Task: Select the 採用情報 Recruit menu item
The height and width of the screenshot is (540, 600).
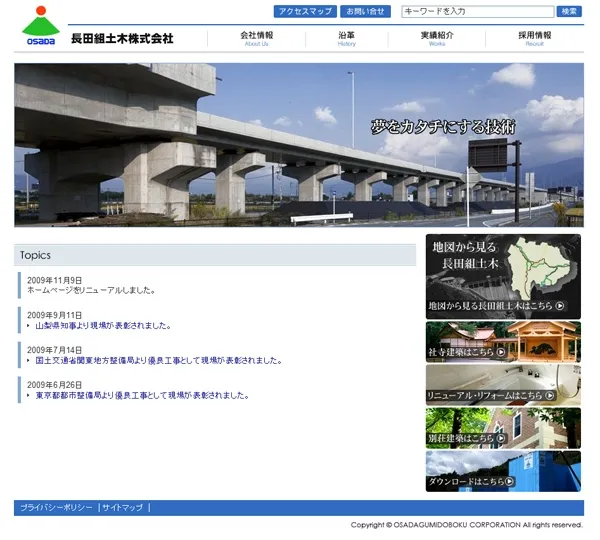Action: click(x=534, y=38)
